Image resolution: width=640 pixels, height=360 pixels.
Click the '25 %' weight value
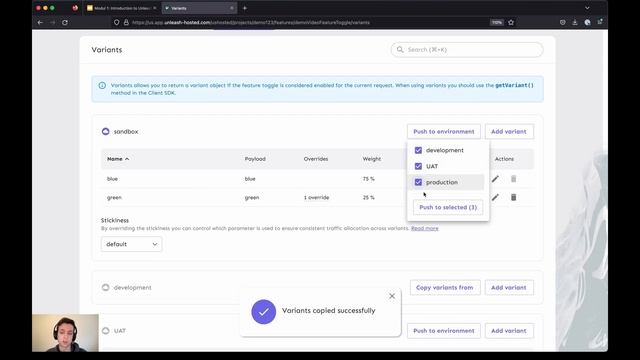point(369,198)
